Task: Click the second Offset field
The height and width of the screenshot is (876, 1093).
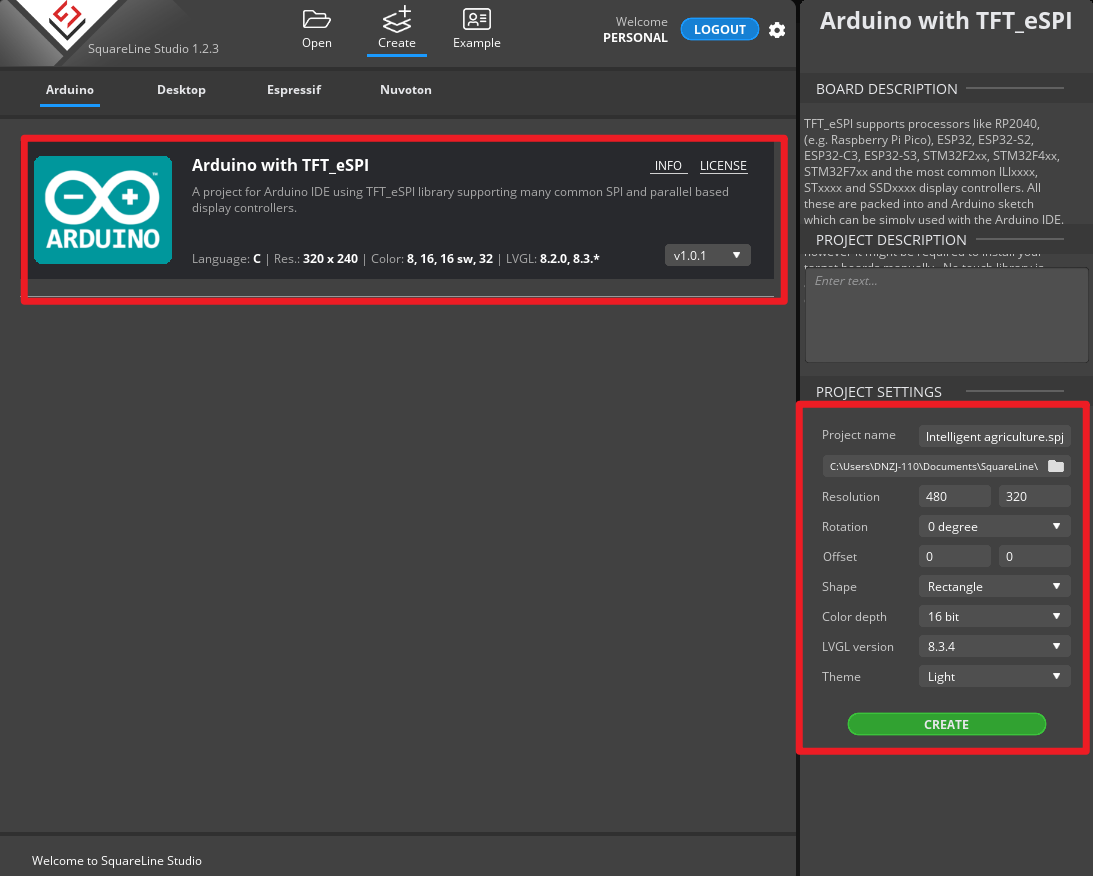Action: [1034, 557]
